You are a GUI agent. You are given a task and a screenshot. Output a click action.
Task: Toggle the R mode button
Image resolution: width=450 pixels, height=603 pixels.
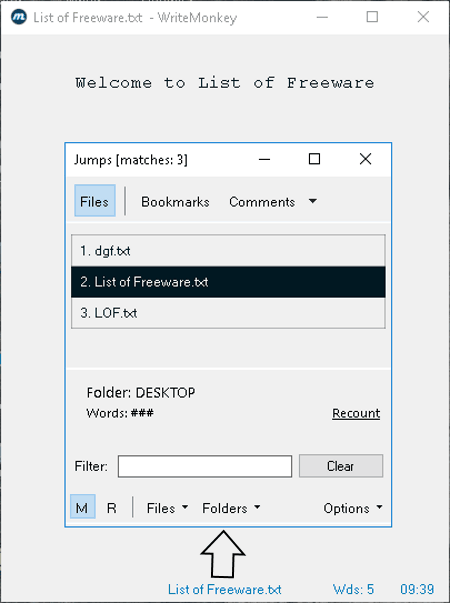pos(112,508)
